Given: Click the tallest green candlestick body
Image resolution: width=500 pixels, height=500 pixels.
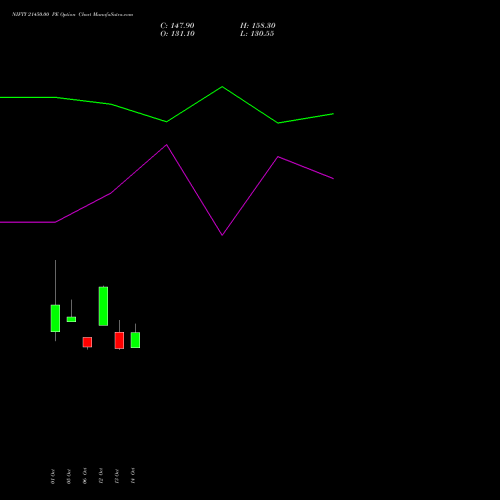Looking at the screenshot, I should [x=103, y=306].
